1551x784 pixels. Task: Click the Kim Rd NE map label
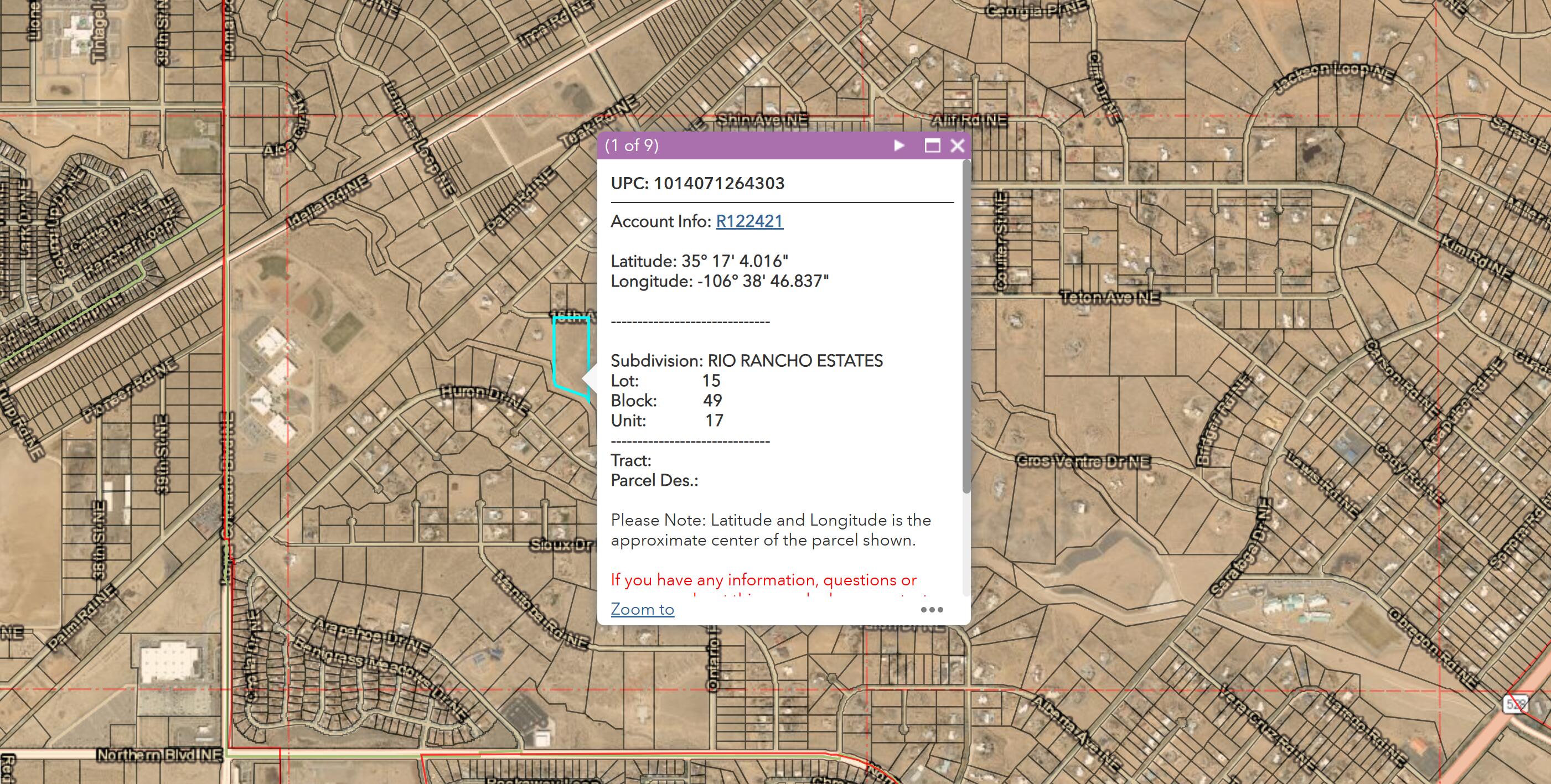pyautogui.click(x=1475, y=258)
